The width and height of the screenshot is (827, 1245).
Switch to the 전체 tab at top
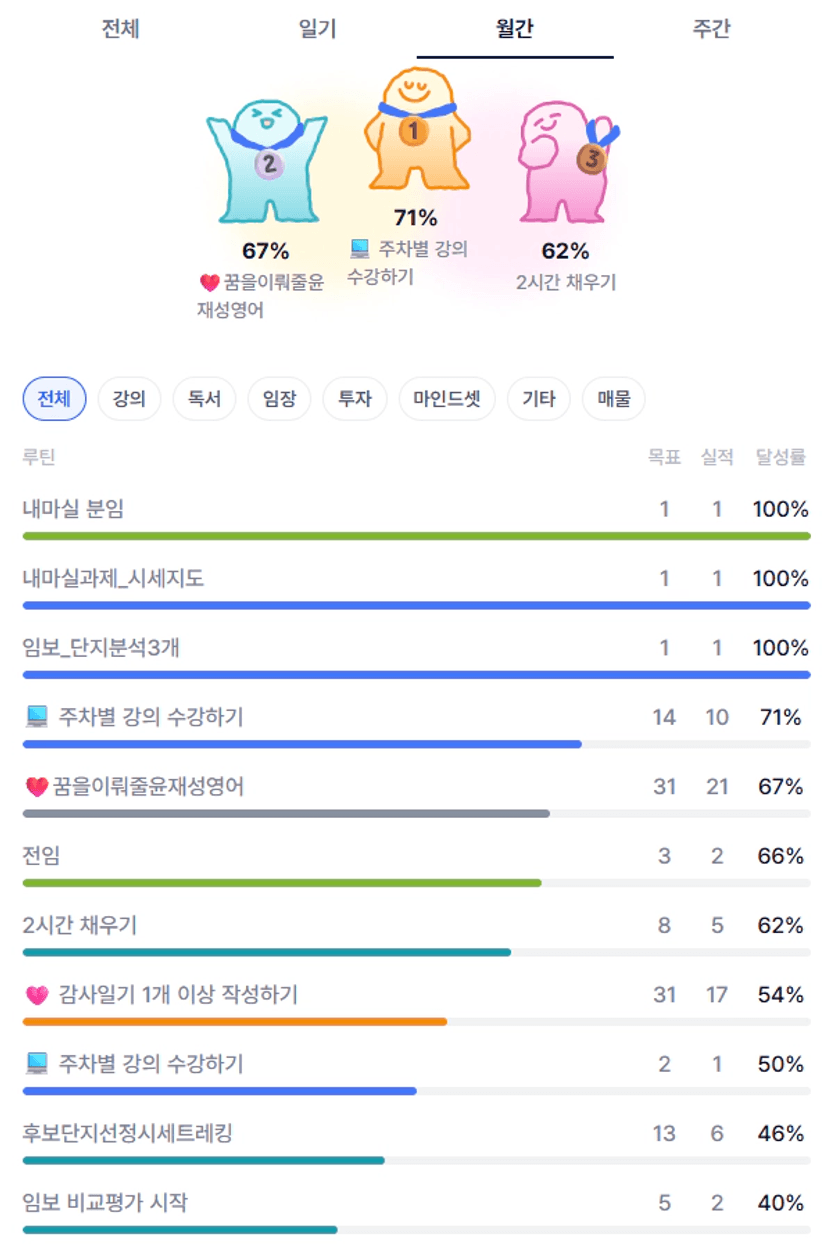pos(120,29)
